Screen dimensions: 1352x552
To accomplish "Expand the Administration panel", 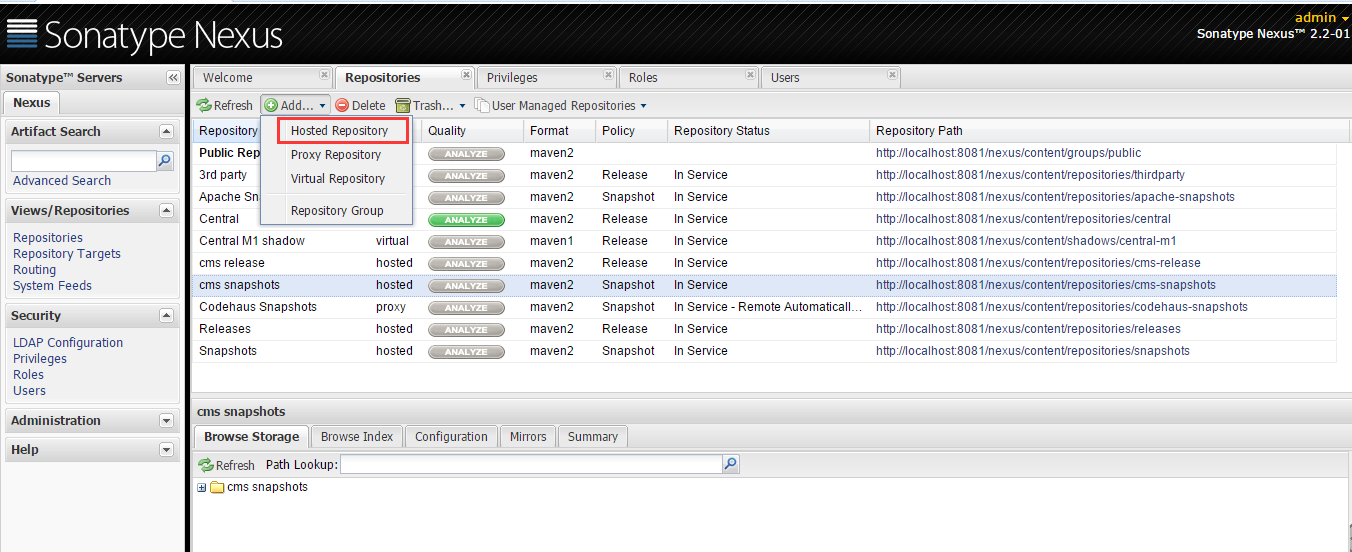I will pos(166,421).
